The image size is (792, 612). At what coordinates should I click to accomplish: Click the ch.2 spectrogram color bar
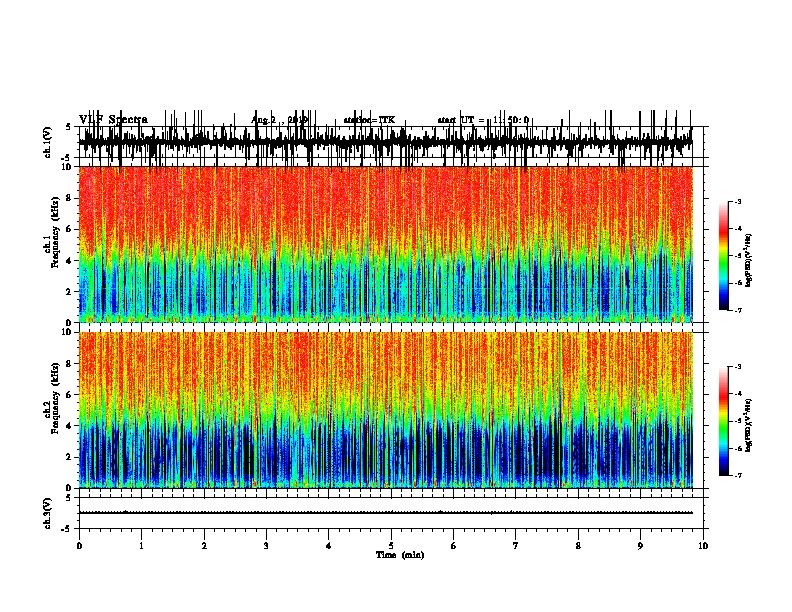[724, 421]
